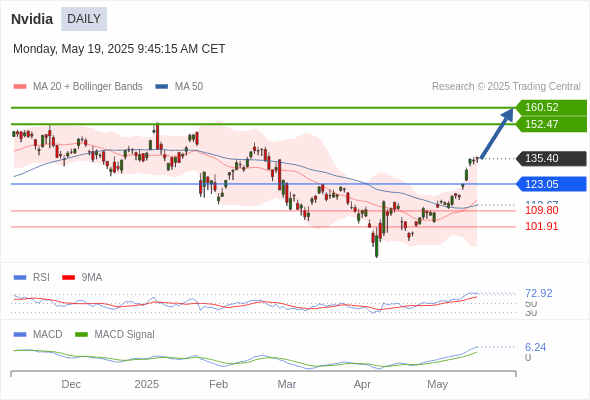Image resolution: width=590 pixels, height=400 pixels.
Task: Click the red 101.91 support level
Action: tap(541, 227)
